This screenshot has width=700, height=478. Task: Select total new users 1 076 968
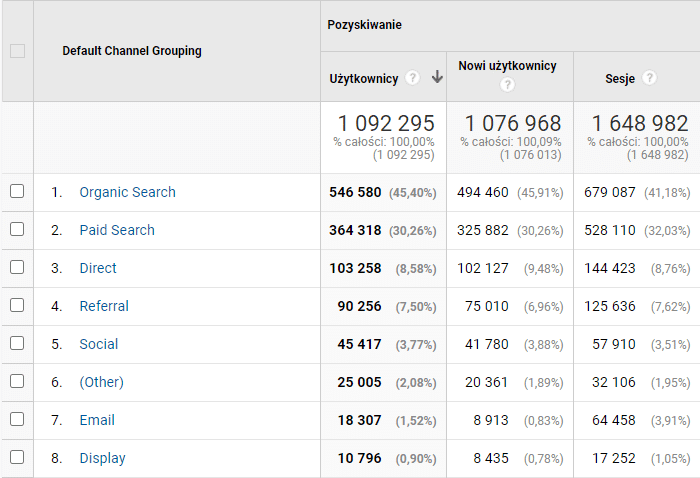coord(512,123)
